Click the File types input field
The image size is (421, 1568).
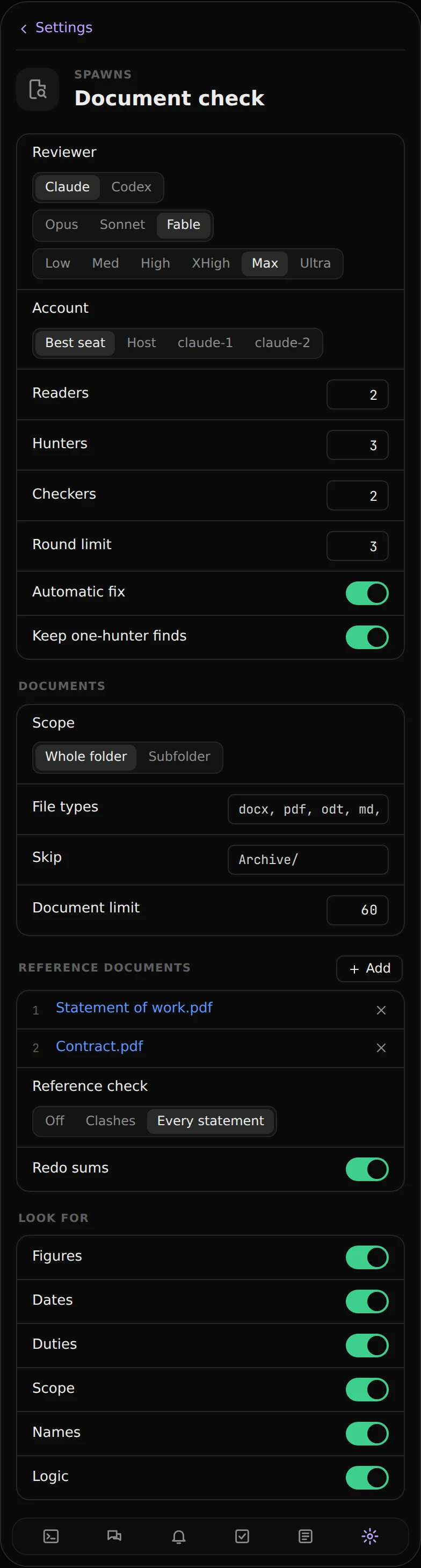point(308,810)
